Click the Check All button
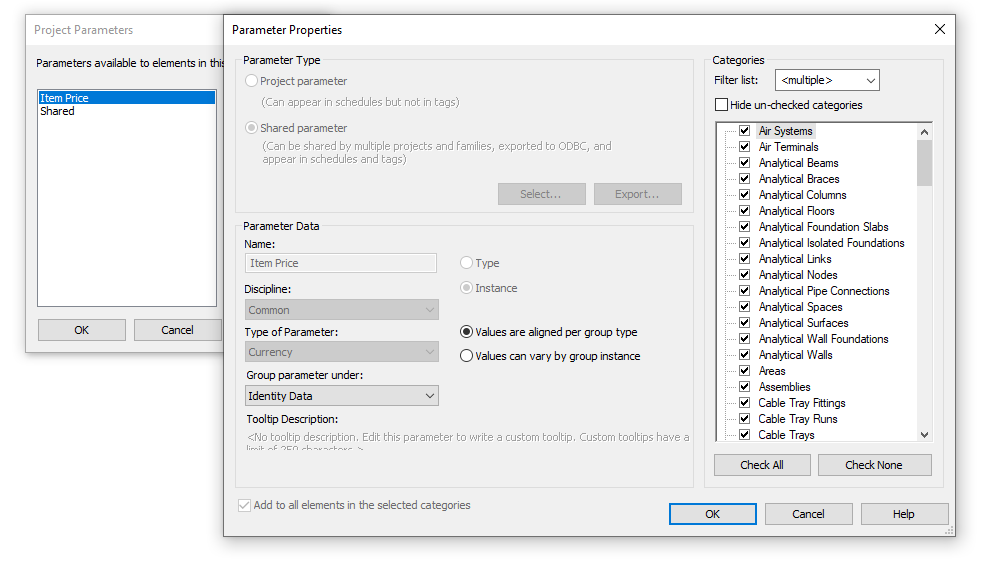This screenshot has width=986, height=561. 761,465
